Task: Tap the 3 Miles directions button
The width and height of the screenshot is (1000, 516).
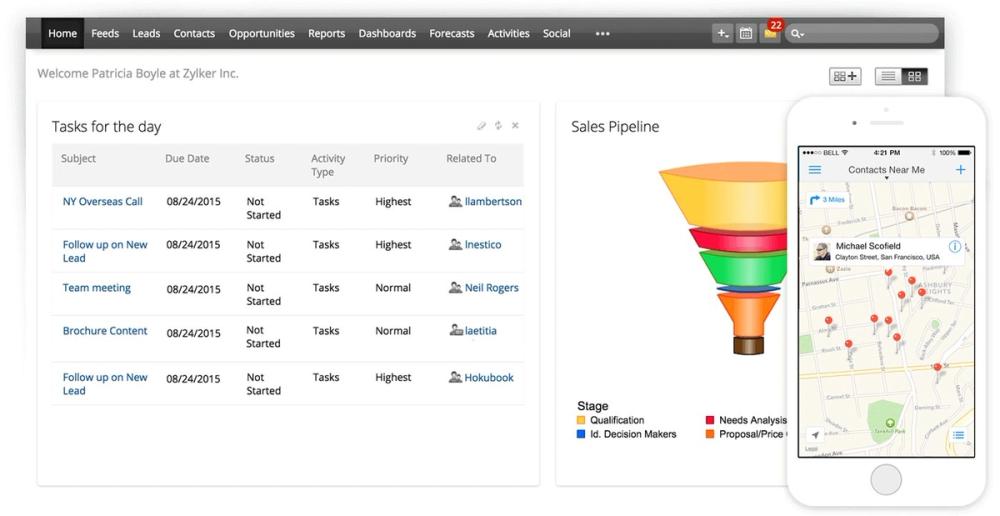Action: (827, 200)
